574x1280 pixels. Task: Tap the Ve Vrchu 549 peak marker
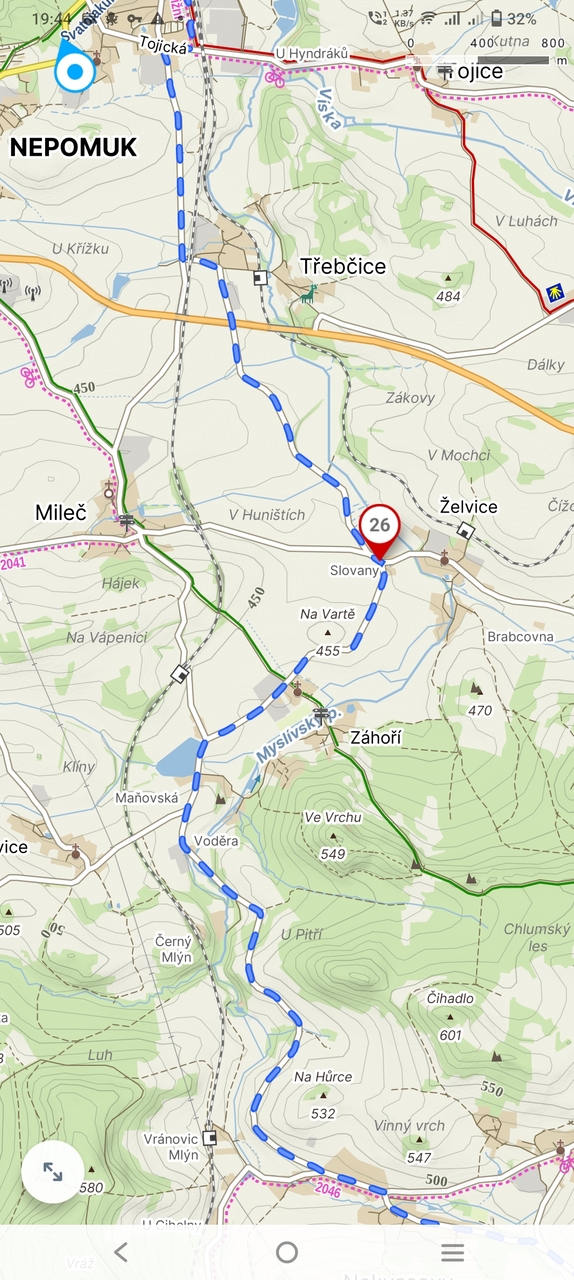point(333,835)
